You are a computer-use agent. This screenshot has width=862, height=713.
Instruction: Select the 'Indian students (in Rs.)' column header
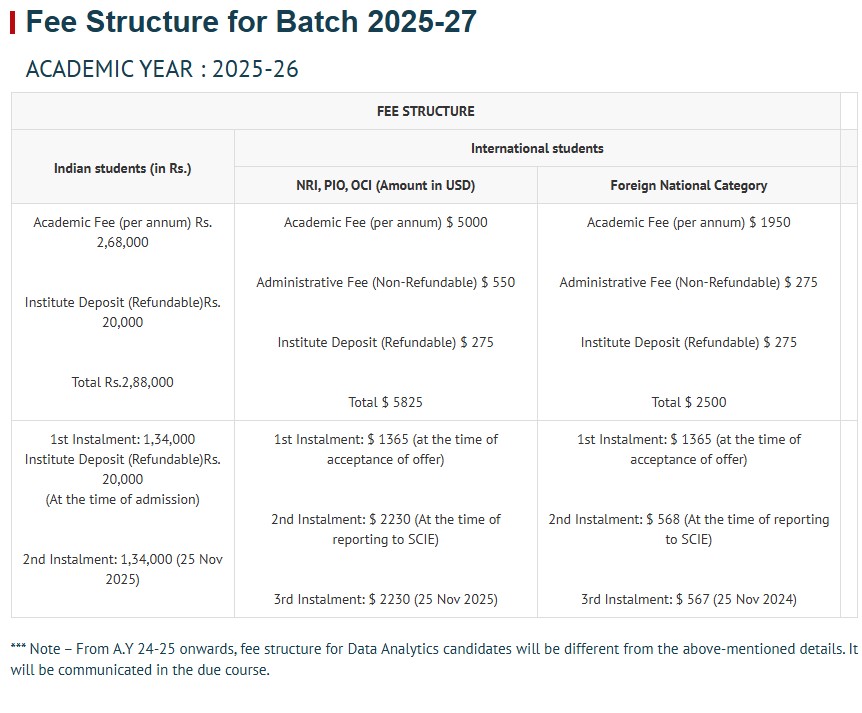(x=122, y=168)
